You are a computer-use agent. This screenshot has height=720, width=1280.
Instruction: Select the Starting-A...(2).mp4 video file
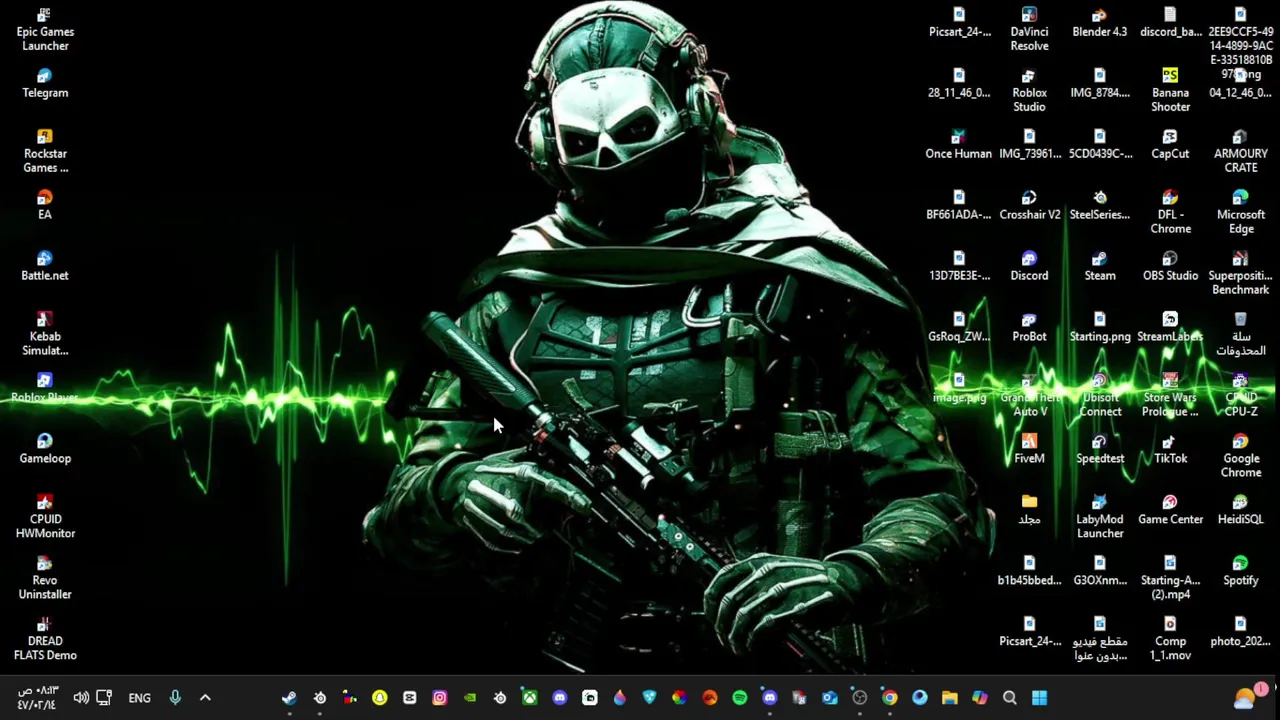click(x=1170, y=578)
